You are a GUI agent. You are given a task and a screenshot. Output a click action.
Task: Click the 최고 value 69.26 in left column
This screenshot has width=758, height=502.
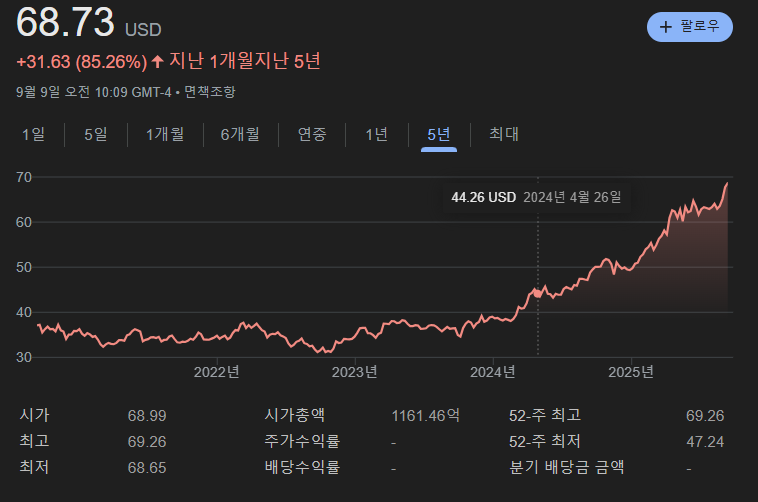click(x=147, y=442)
